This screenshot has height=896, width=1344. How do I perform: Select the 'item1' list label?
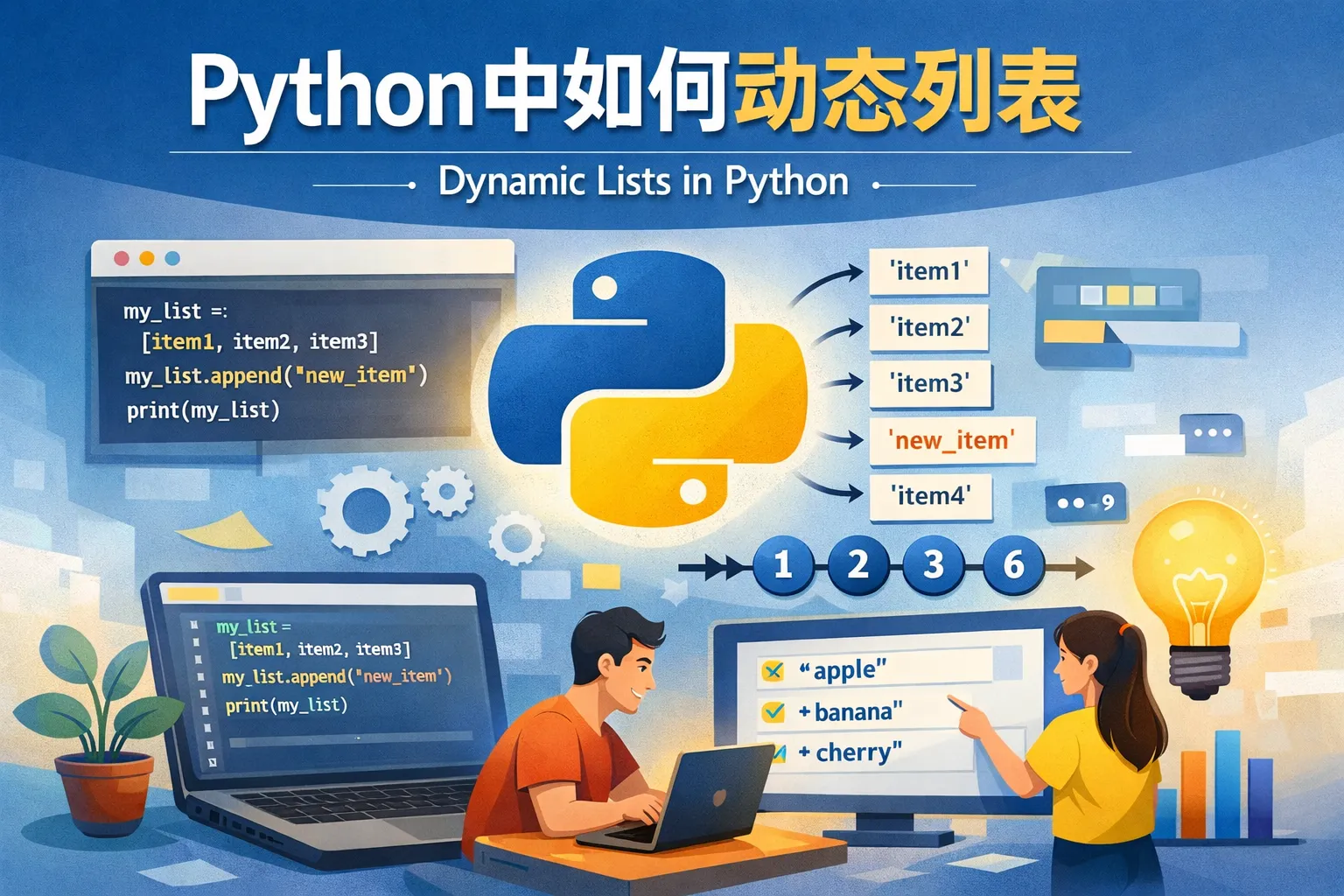click(928, 271)
